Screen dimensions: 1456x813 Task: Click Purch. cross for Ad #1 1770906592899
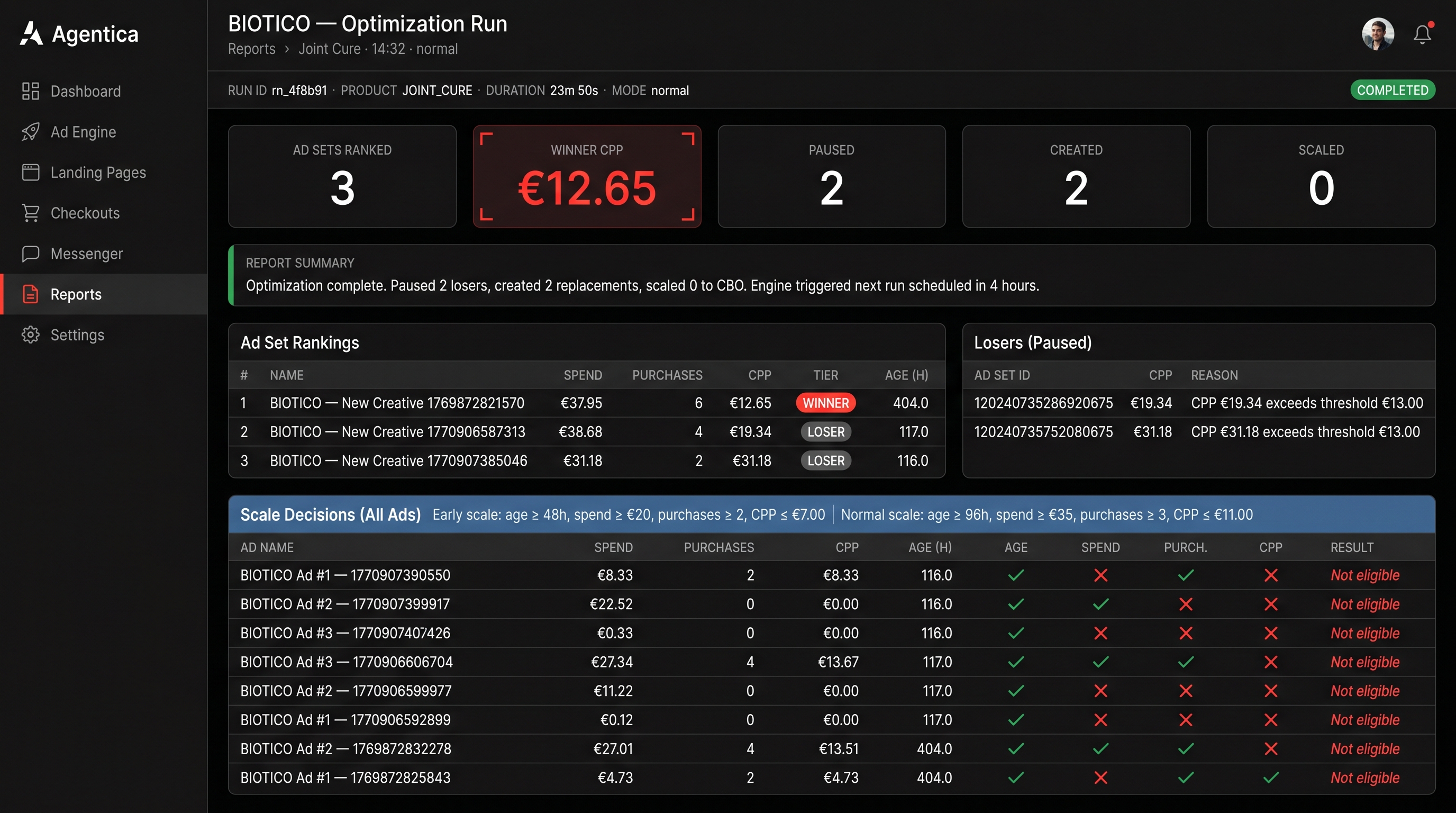click(x=1186, y=720)
